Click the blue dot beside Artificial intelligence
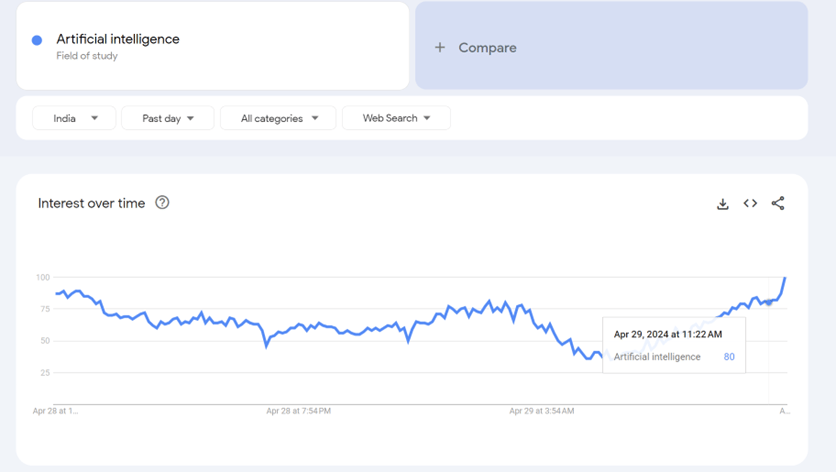This screenshot has height=472, width=836. click(x=37, y=40)
